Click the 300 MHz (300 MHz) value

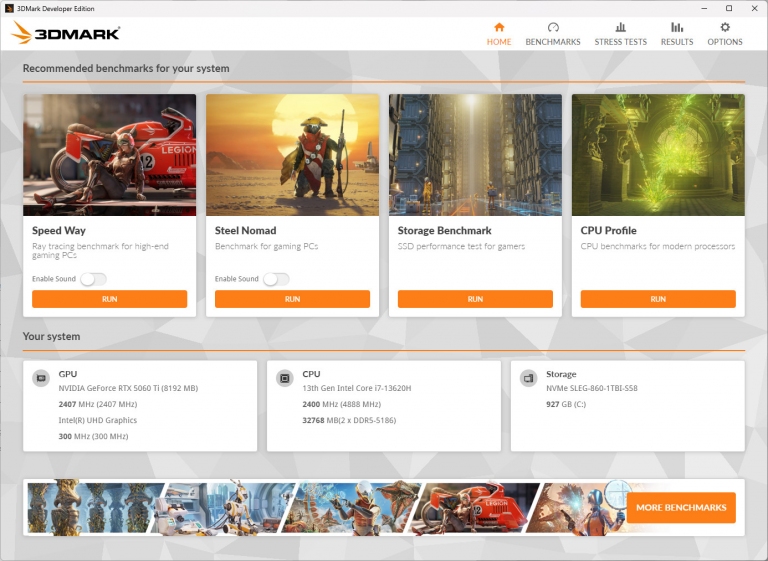pos(93,436)
